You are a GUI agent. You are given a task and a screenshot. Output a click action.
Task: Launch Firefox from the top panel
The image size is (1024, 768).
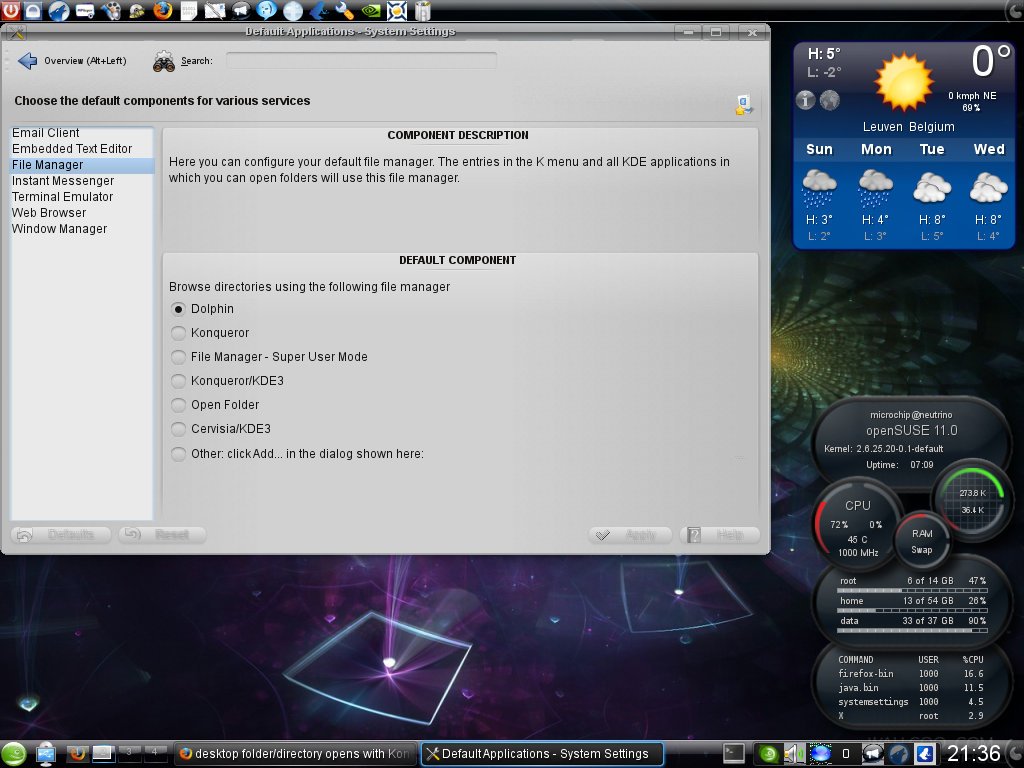(x=163, y=10)
